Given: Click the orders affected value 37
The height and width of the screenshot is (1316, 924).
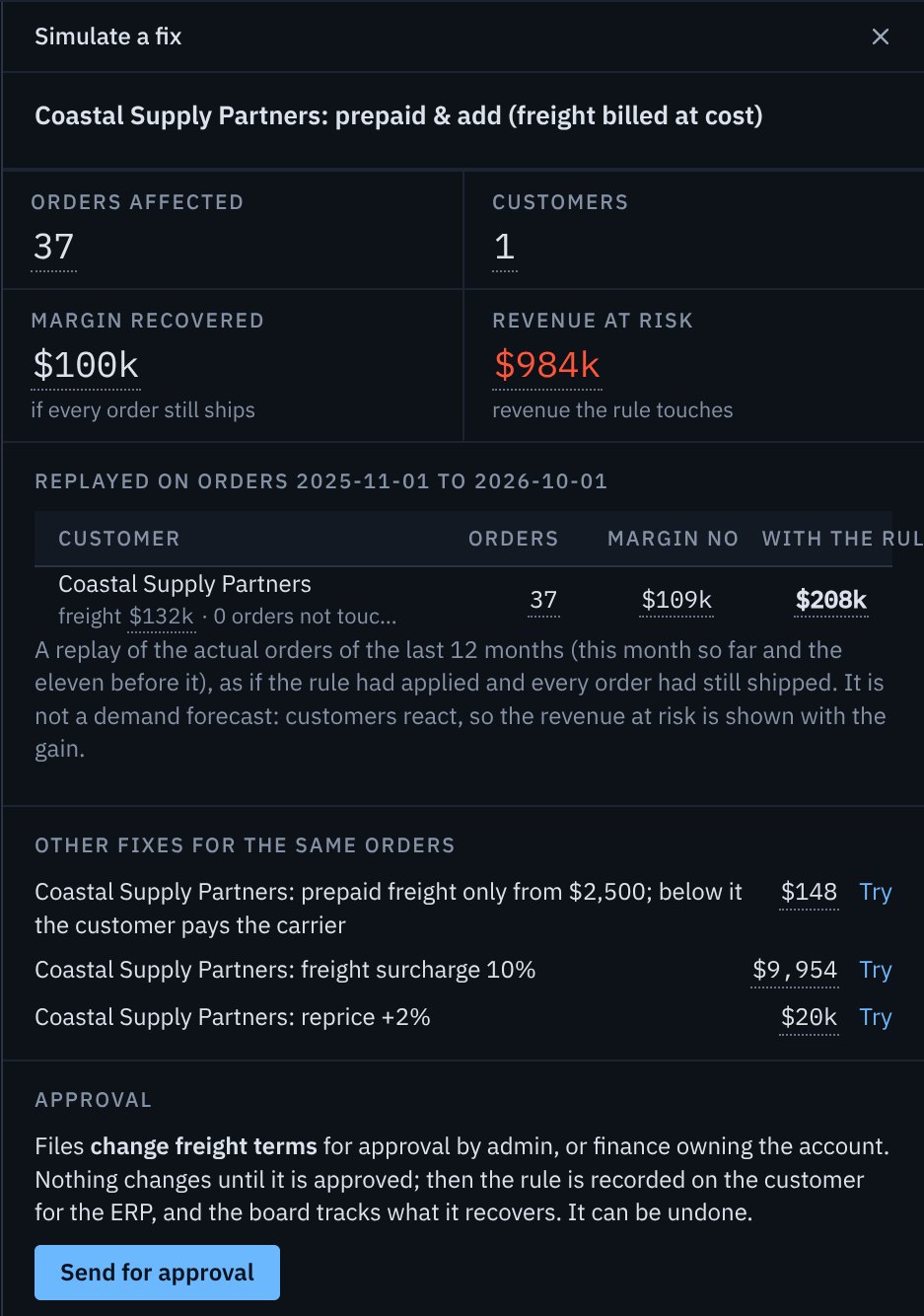Looking at the screenshot, I should (53, 247).
